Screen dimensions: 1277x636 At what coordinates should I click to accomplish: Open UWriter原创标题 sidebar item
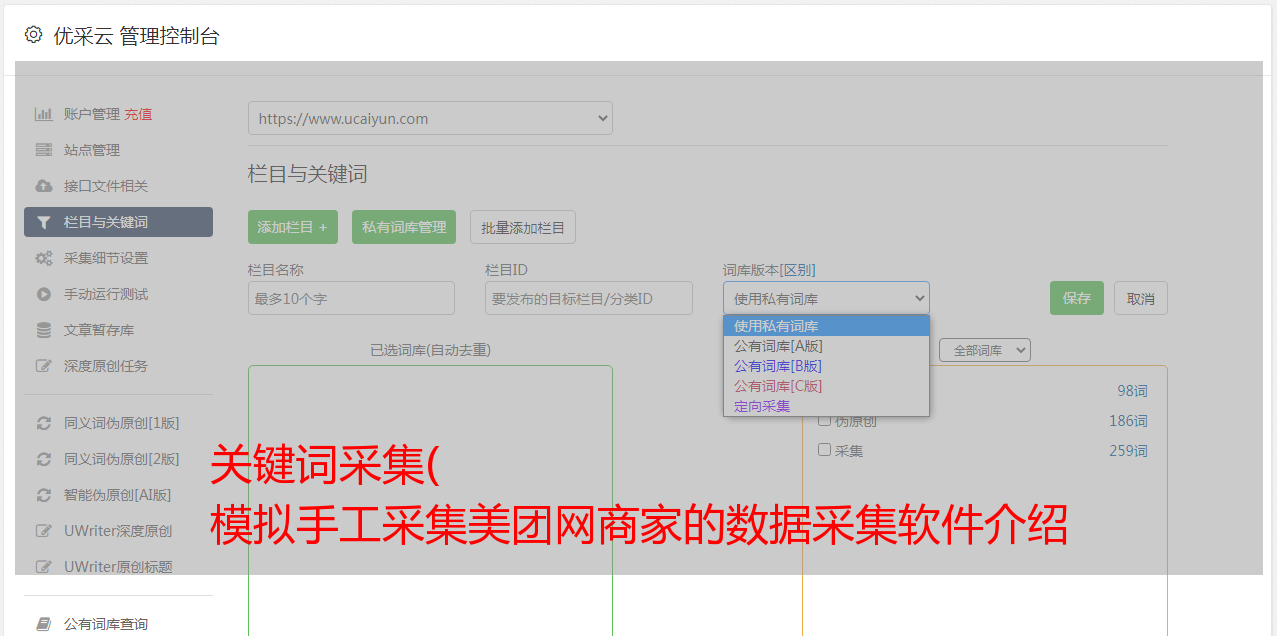(118, 567)
